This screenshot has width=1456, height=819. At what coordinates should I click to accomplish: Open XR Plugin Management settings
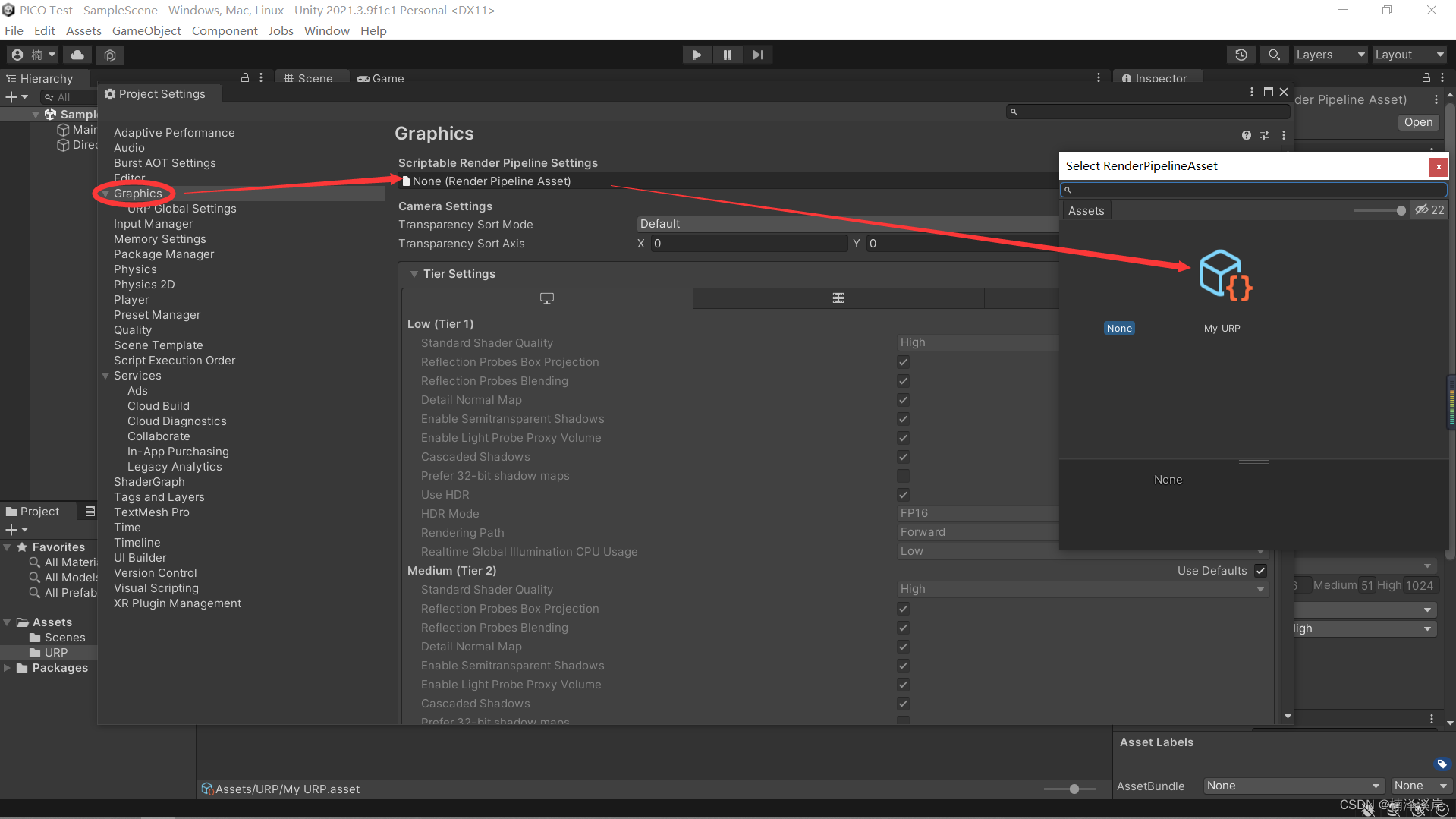[178, 603]
